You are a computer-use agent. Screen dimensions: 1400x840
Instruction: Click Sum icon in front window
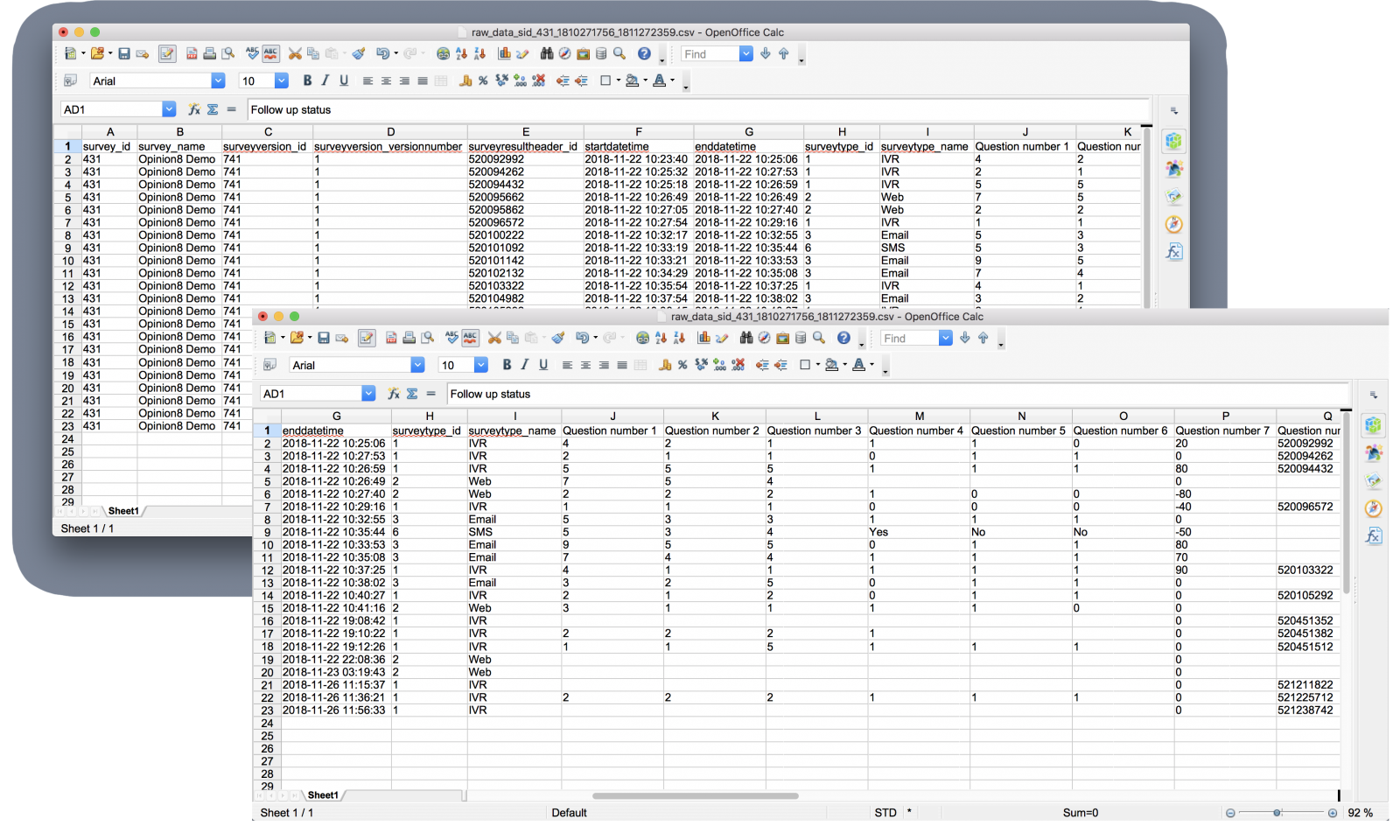(x=412, y=395)
